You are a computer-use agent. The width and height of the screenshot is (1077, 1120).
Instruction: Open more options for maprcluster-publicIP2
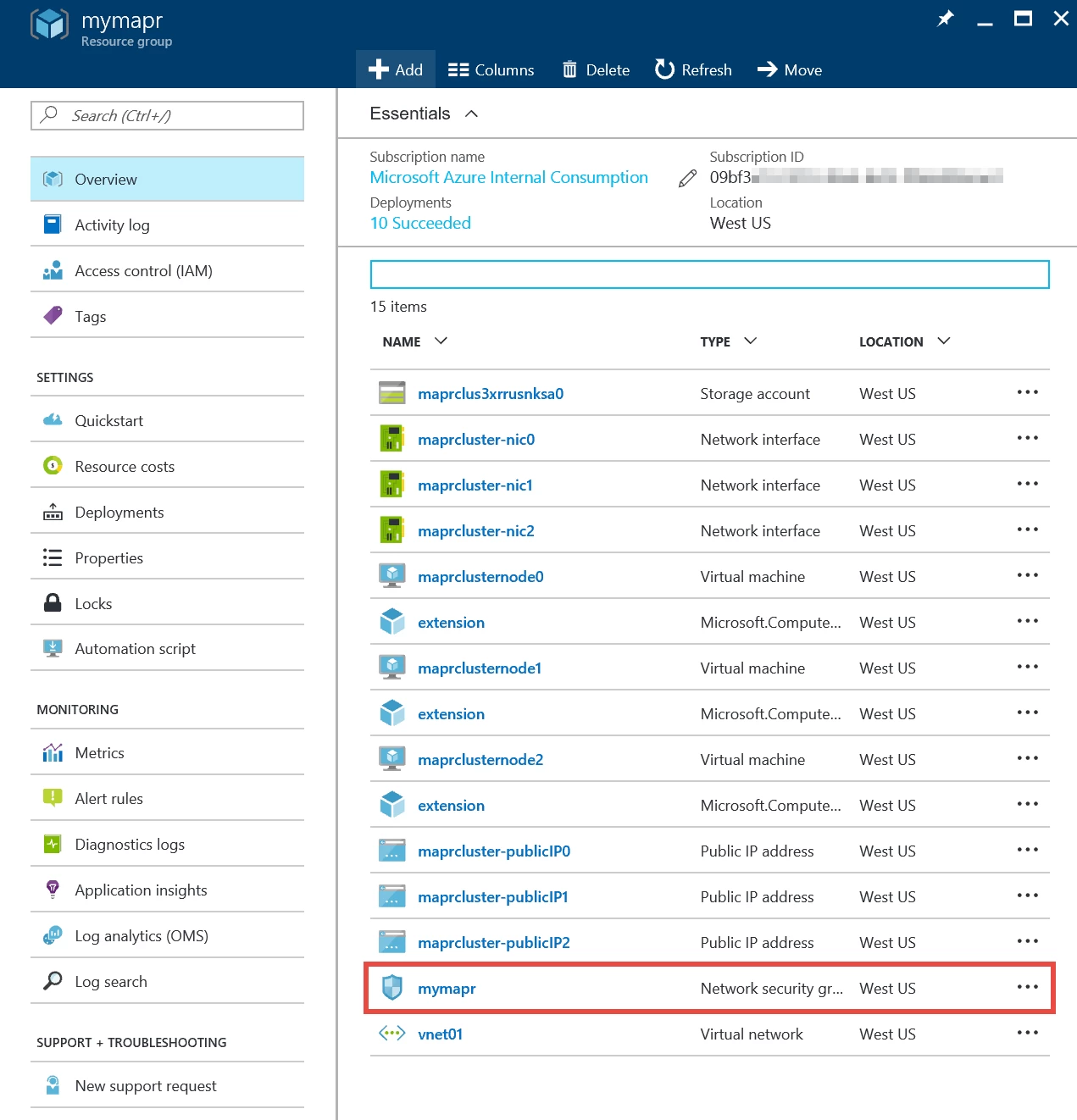click(x=1027, y=941)
